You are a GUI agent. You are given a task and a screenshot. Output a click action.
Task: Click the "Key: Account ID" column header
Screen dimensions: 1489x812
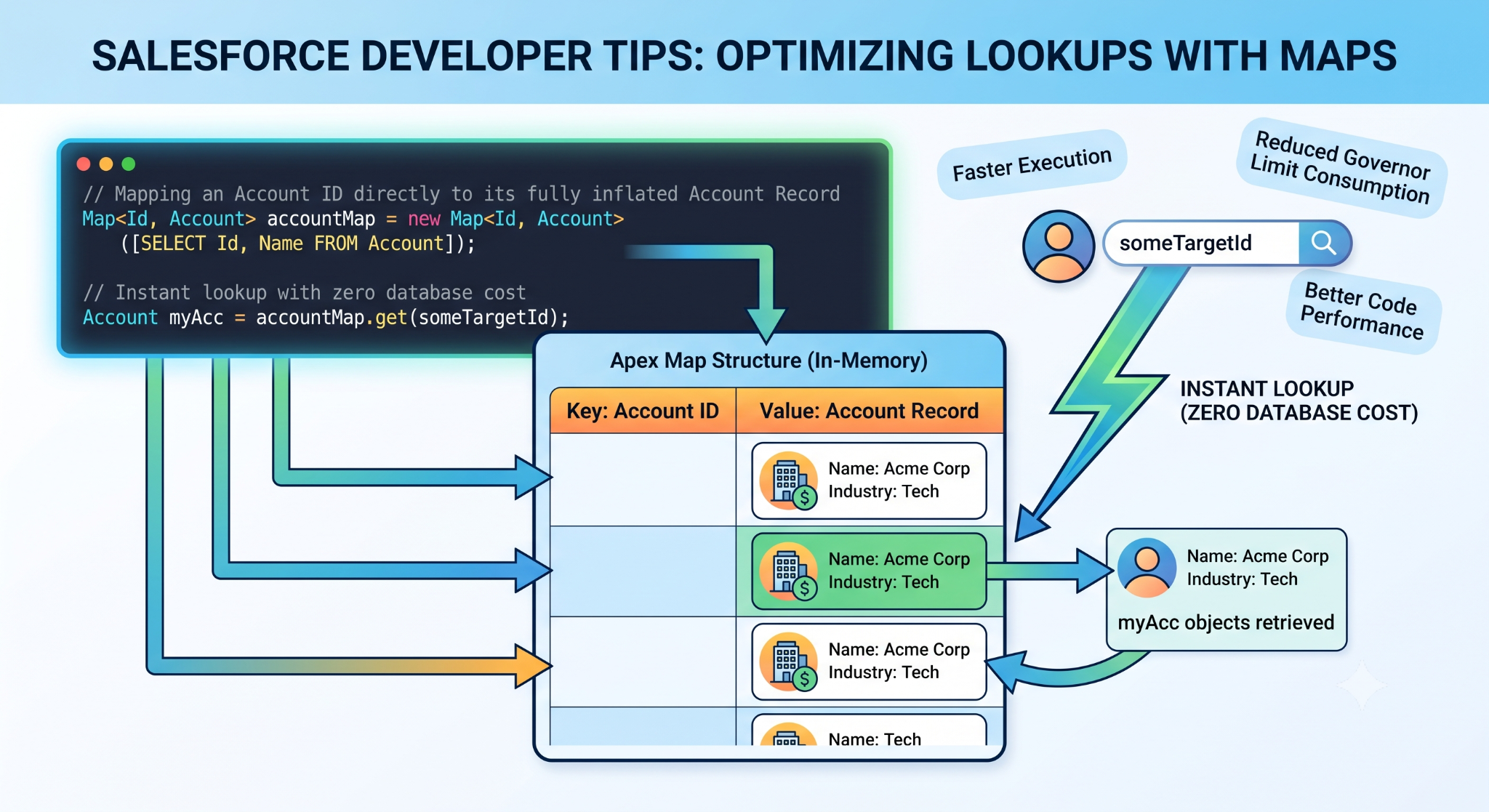[643, 411]
